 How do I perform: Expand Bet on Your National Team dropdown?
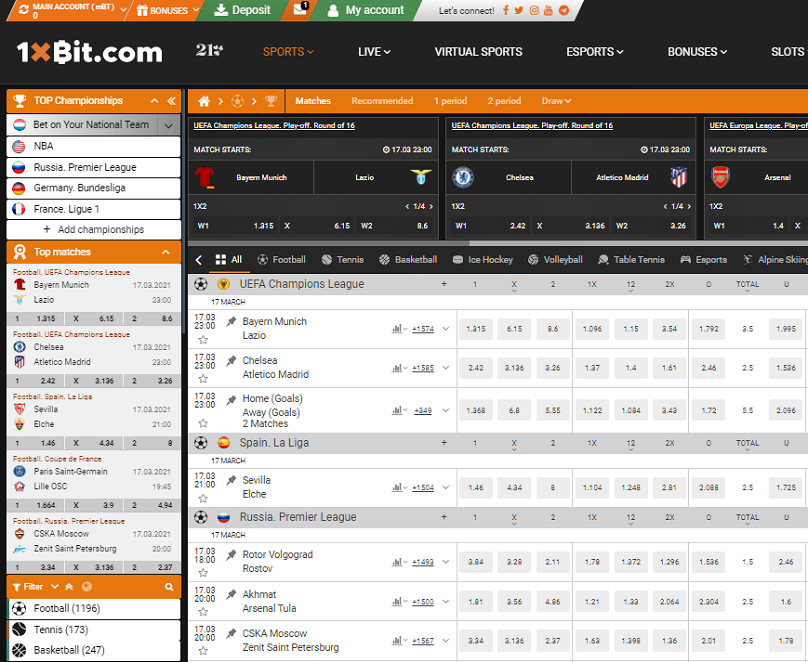point(169,125)
